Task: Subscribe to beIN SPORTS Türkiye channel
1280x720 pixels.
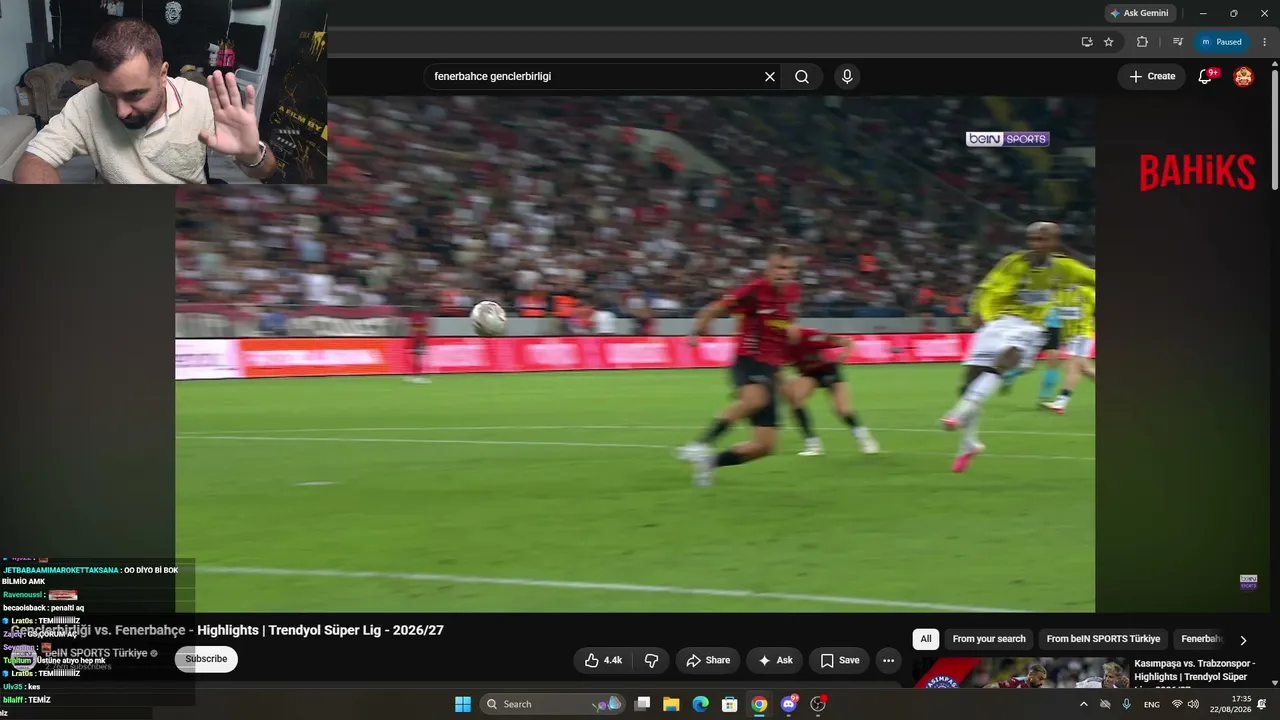Action: 206,659
